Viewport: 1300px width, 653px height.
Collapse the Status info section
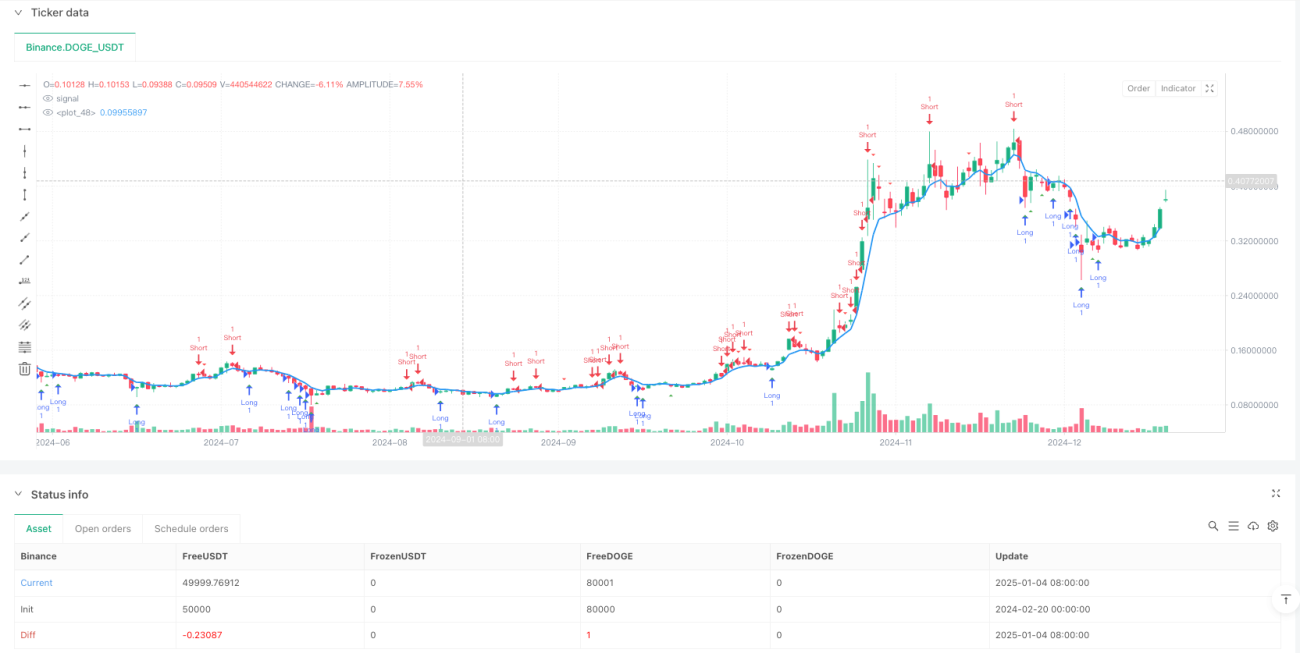click(18, 494)
